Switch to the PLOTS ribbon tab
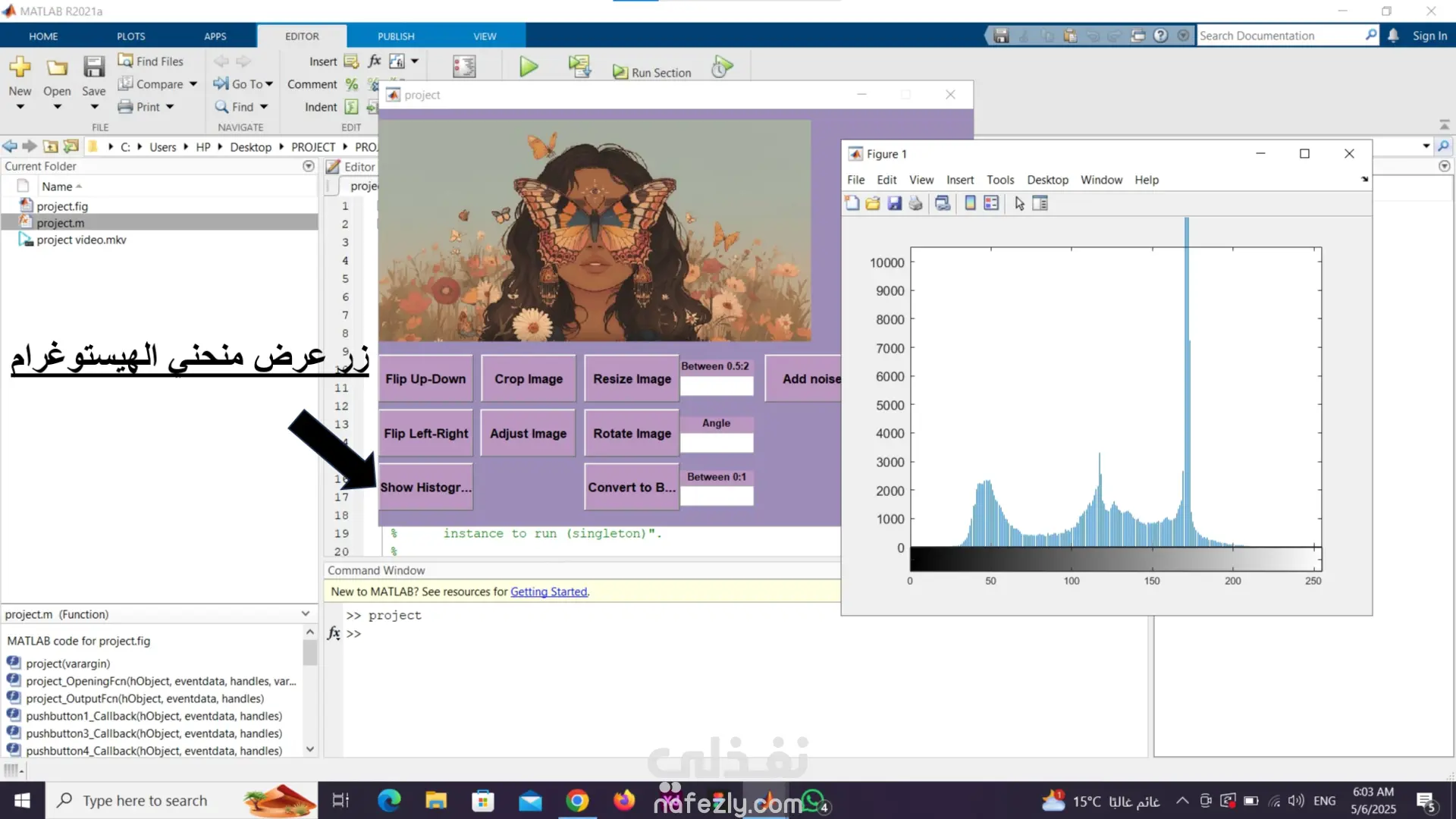The image size is (1456, 819). pos(130,36)
